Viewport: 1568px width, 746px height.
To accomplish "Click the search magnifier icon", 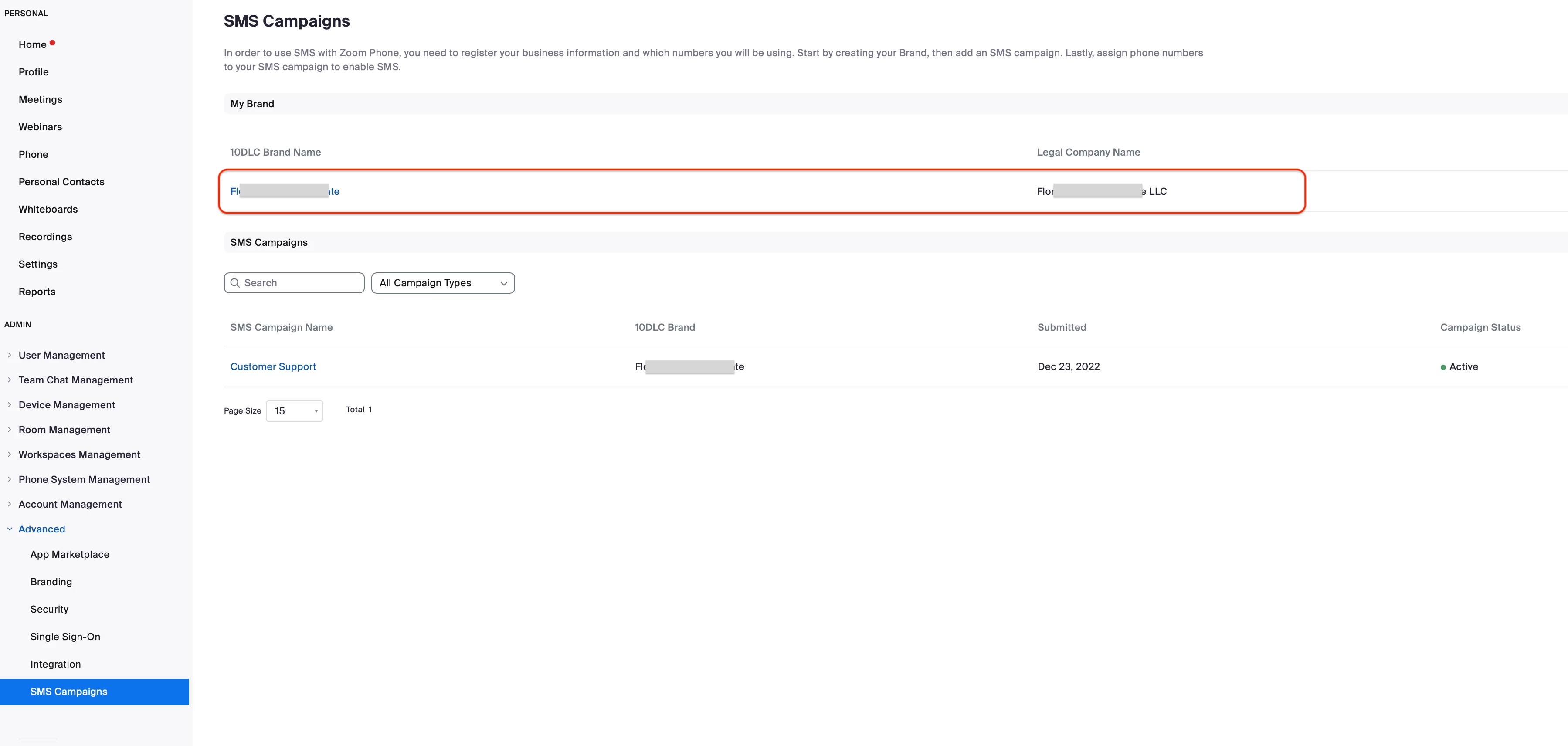I will (235, 283).
